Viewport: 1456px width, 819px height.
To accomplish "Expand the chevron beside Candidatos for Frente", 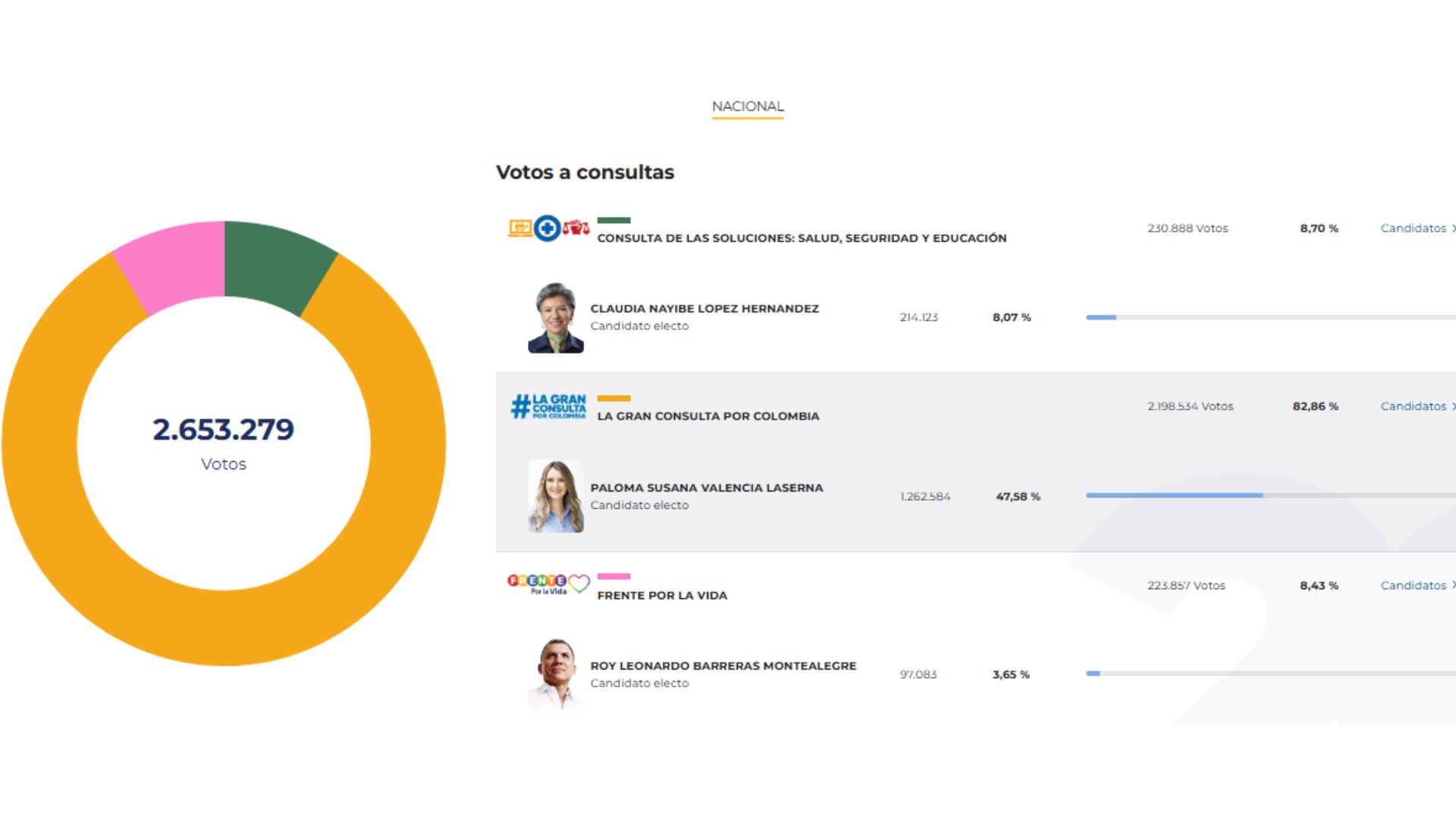I will tap(1453, 585).
